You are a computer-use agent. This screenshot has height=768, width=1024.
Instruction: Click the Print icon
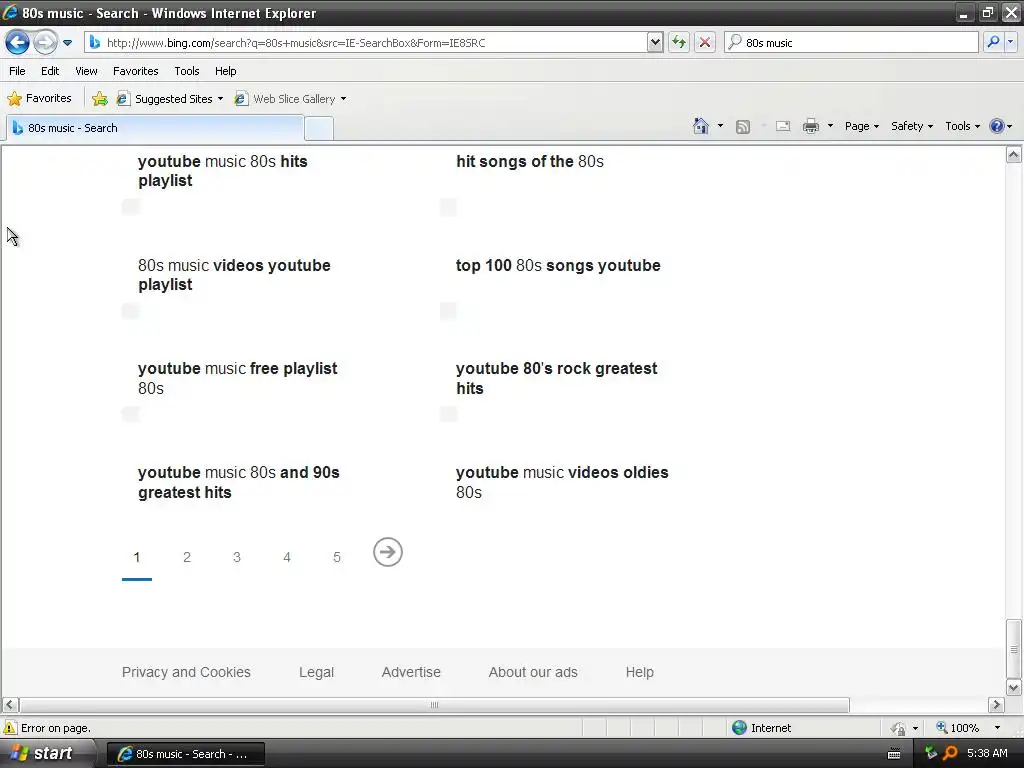[x=811, y=126]
